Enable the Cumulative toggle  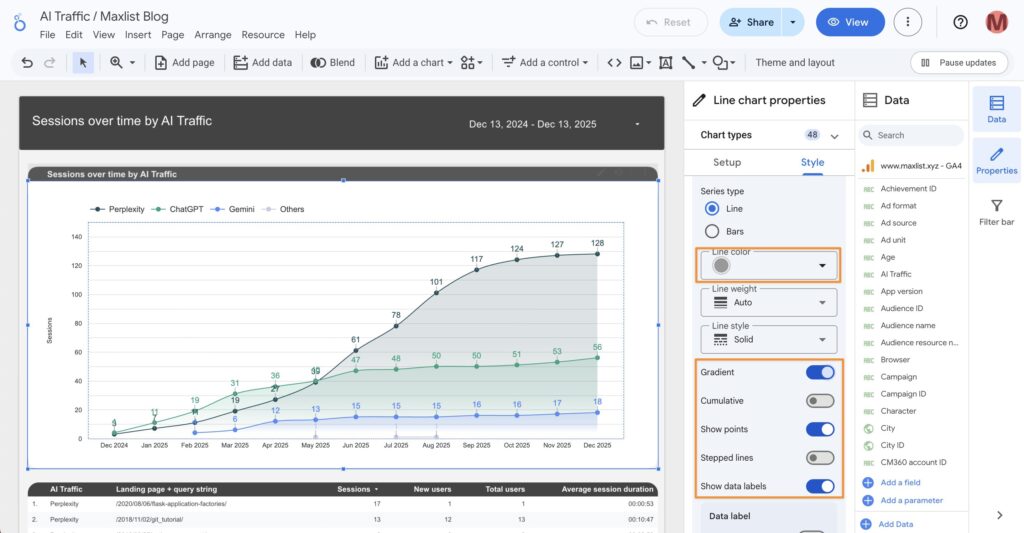point(820,401)
